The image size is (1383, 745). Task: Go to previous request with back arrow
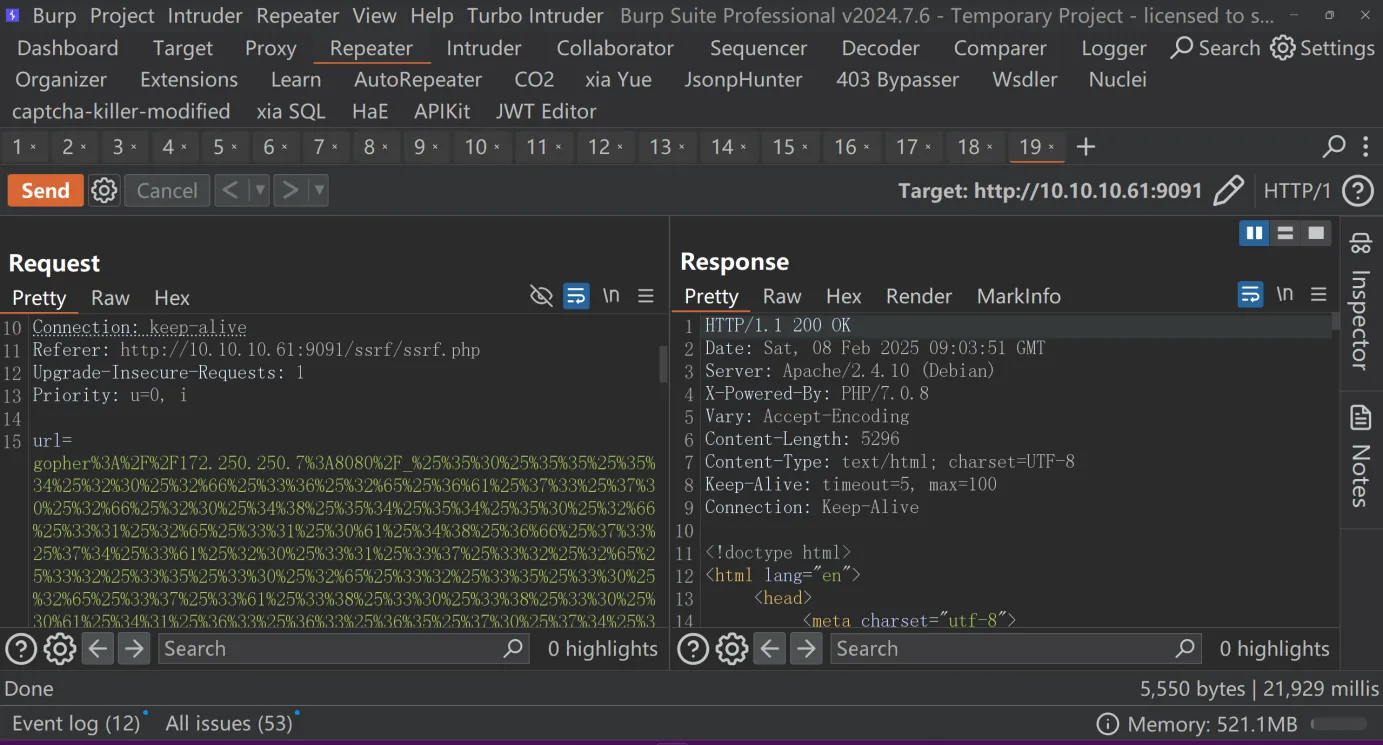[x=230, y=190]
